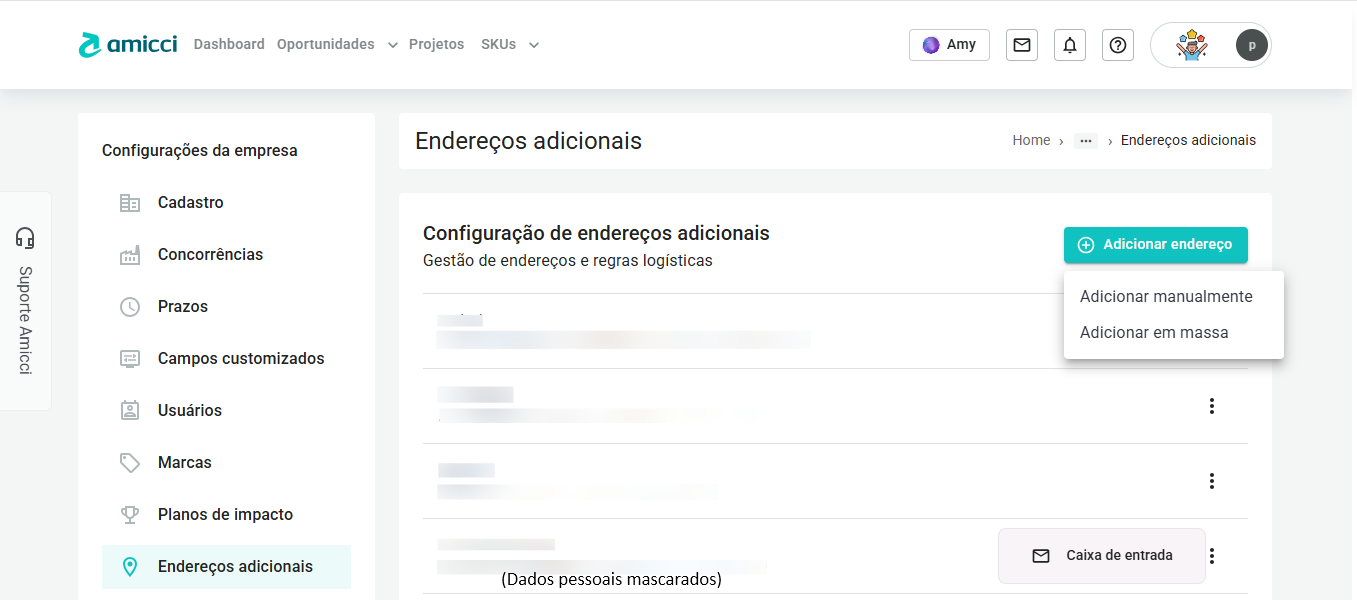Click the Amicci logo
Image resolution: width=1357 pixels, height=600 pixels.
(128, 45)
